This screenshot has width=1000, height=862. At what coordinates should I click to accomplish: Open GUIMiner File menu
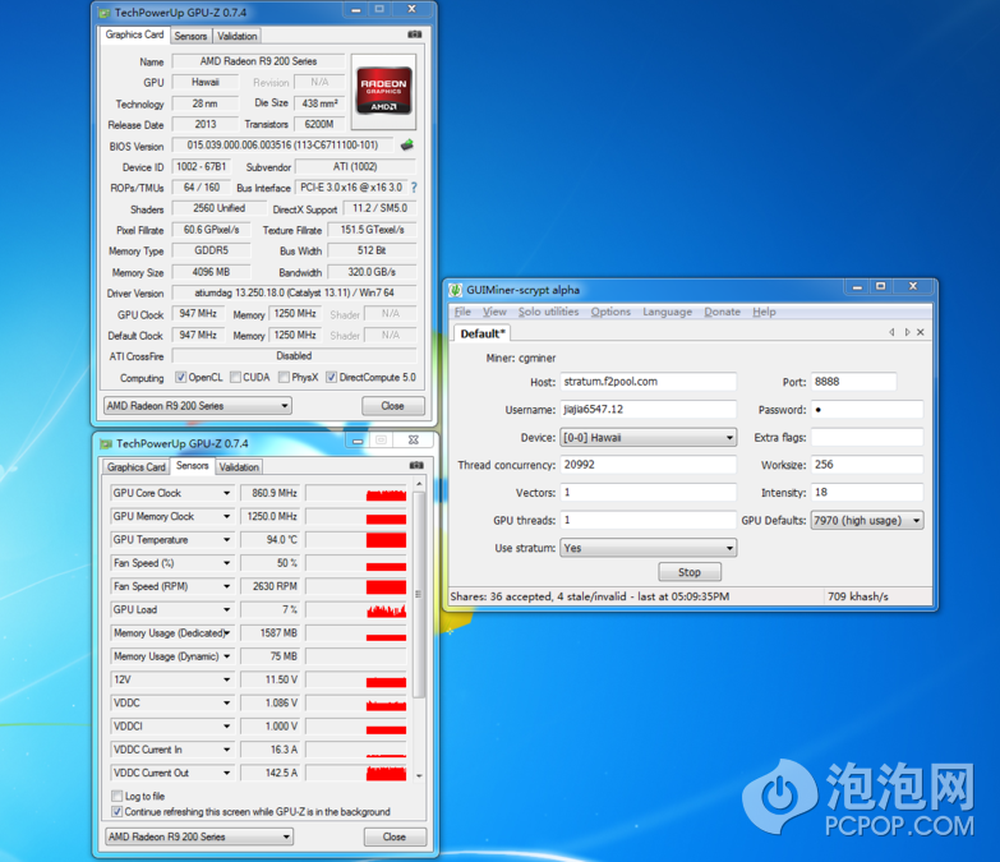pyautogui.click(x=462, y=312)
